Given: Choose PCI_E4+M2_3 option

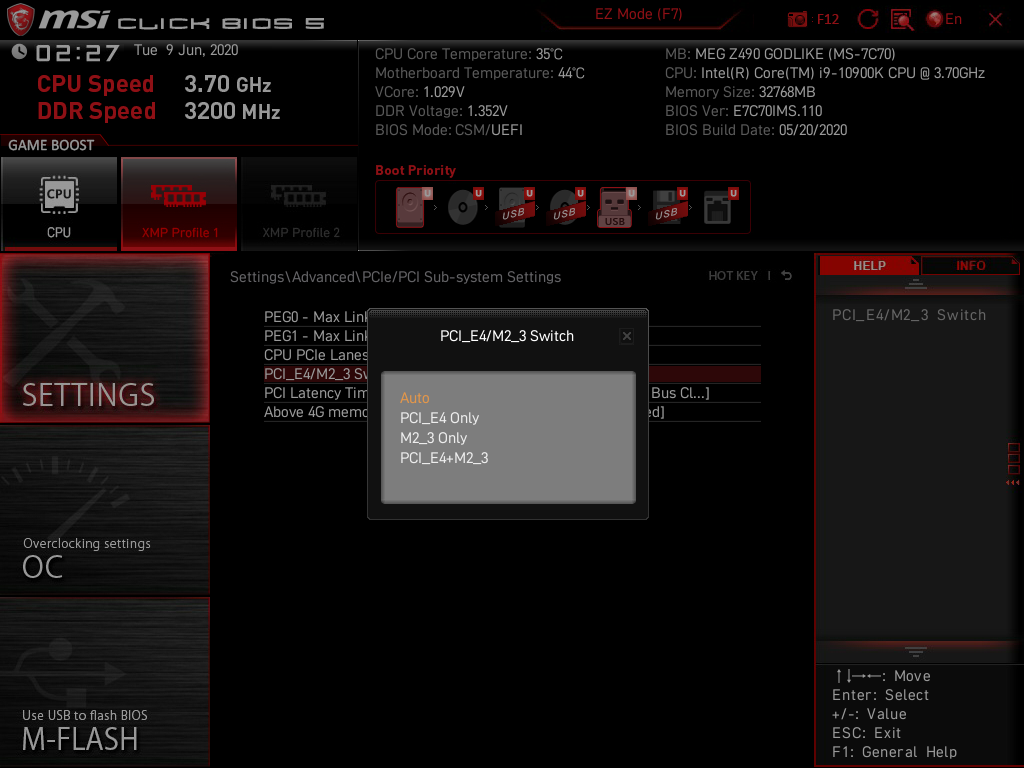Looking at the screenshot, I should tap(444, 458).
